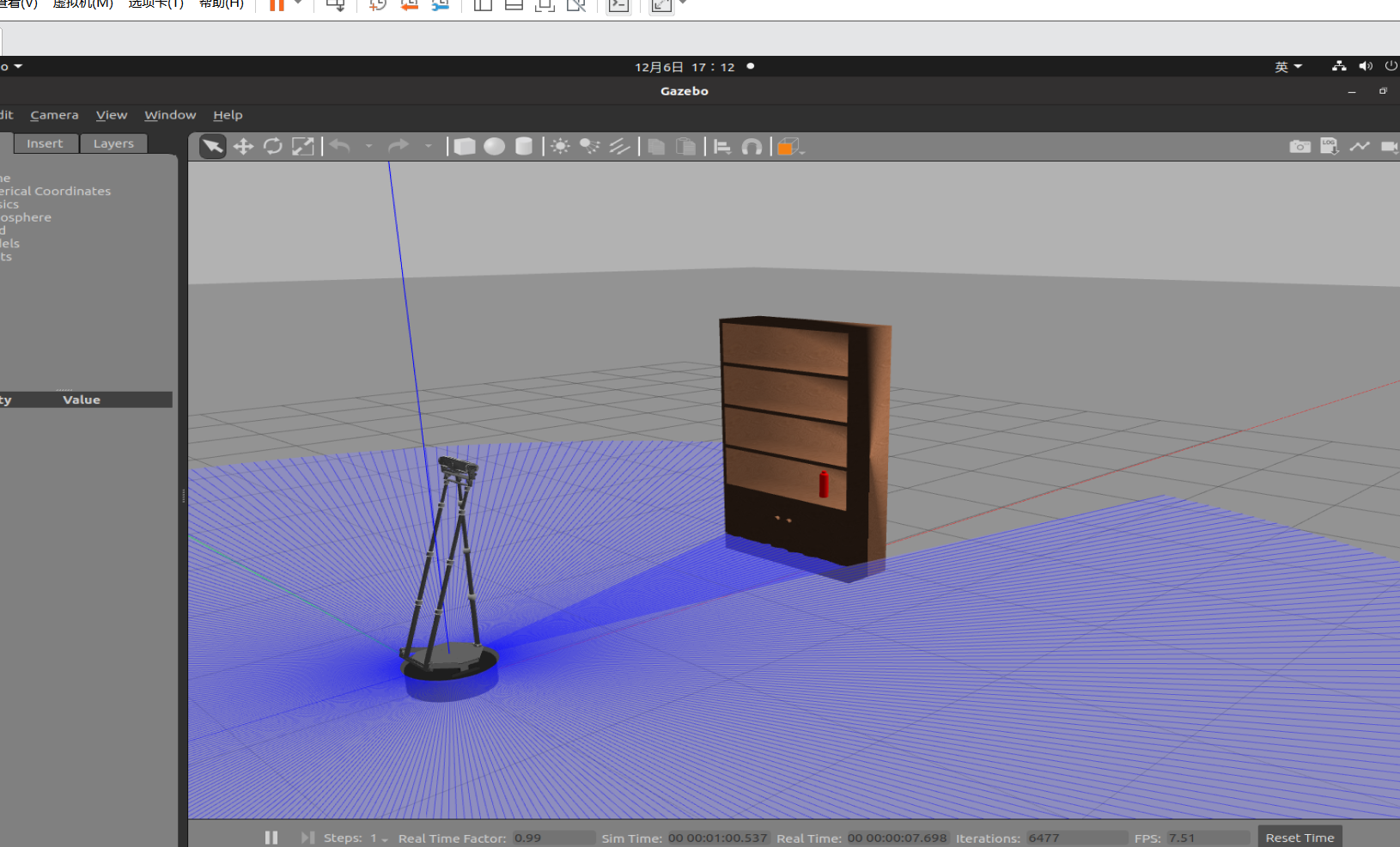Activate the rotate mode tool
Viewport: 1400px width, 847px height.
coord(273,147)
